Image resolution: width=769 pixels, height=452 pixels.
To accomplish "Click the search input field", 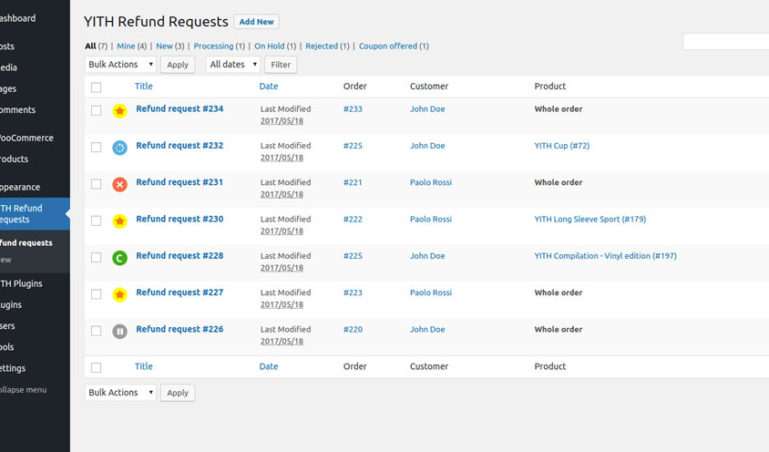I will [x=726, y=42].
